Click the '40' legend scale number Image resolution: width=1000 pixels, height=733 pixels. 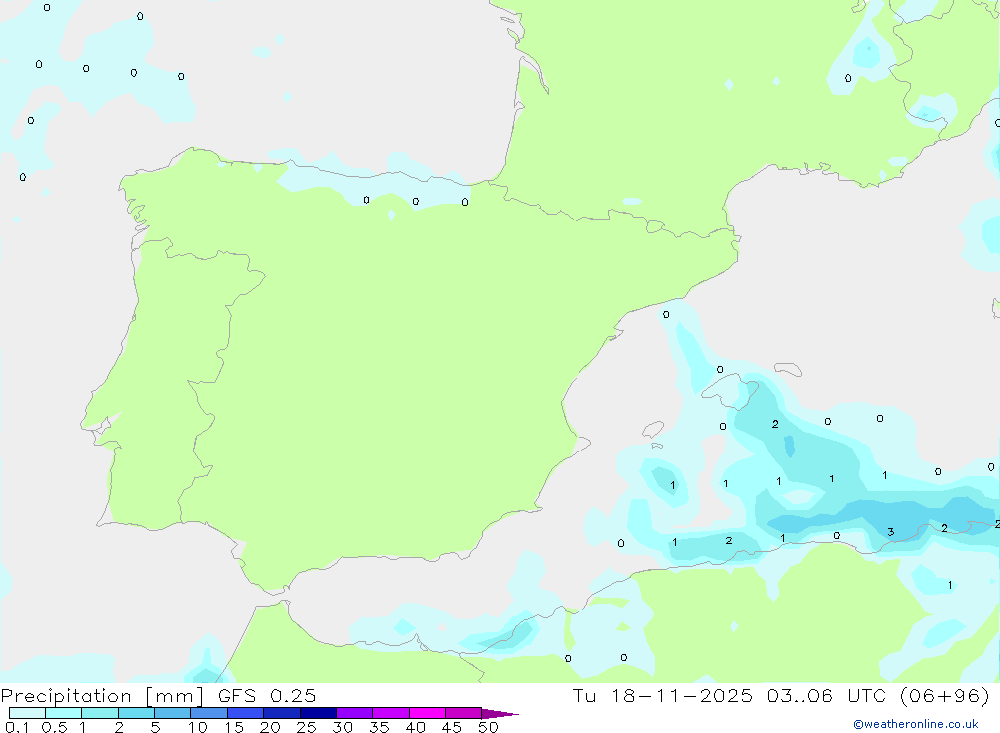[x=416, y=727]
